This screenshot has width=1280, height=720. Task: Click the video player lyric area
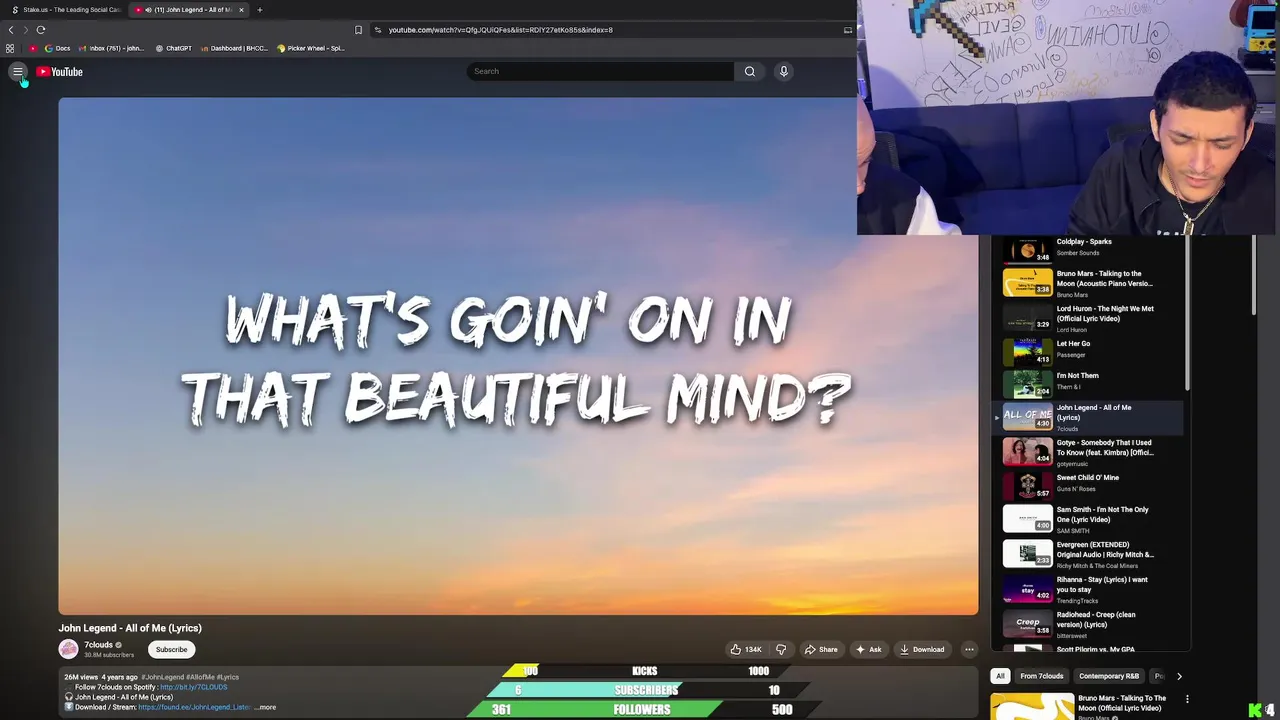(517, 356)
